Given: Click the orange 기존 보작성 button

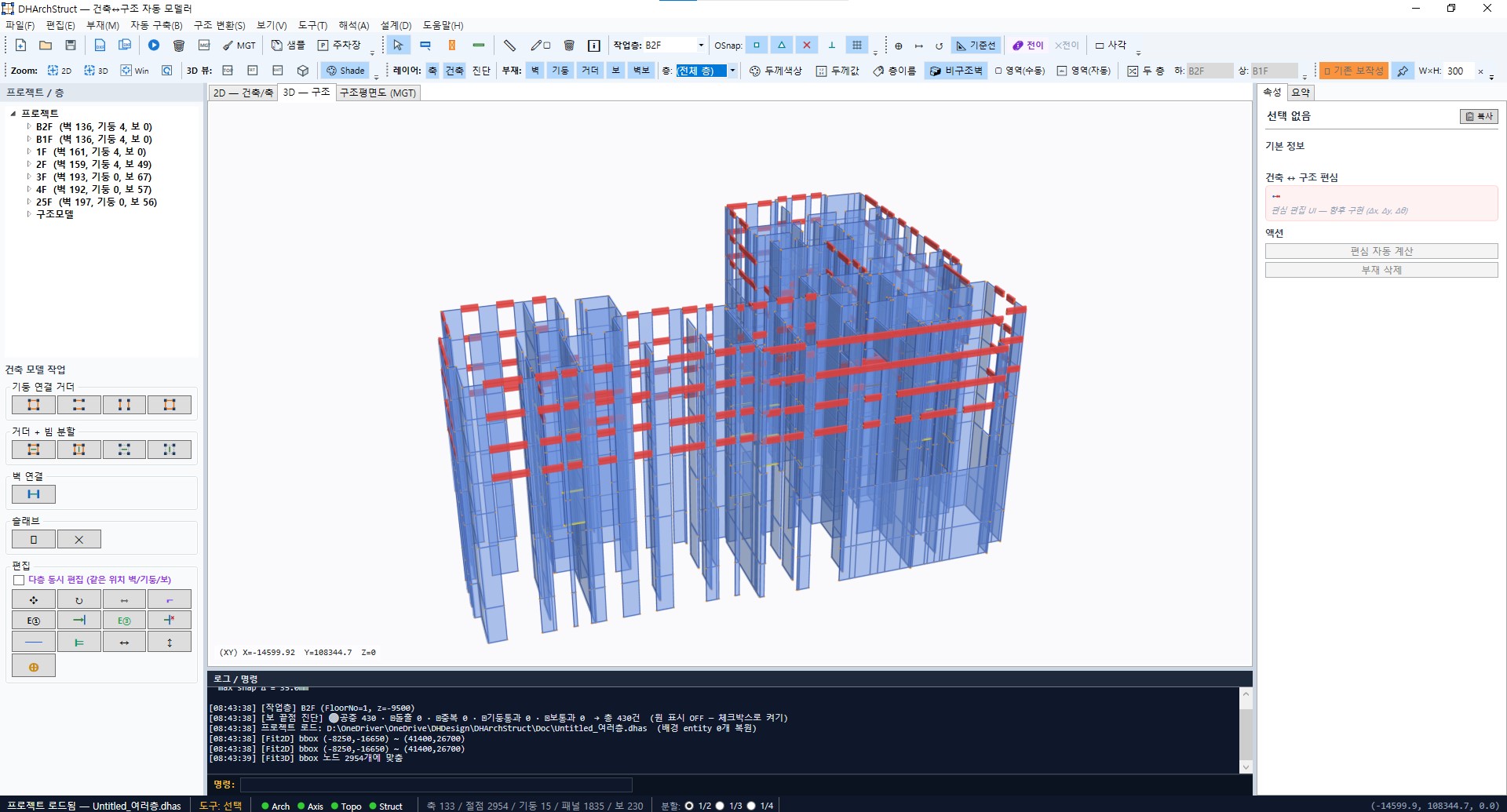Looking at the screenshot, I should click(x=1354, y=71).
